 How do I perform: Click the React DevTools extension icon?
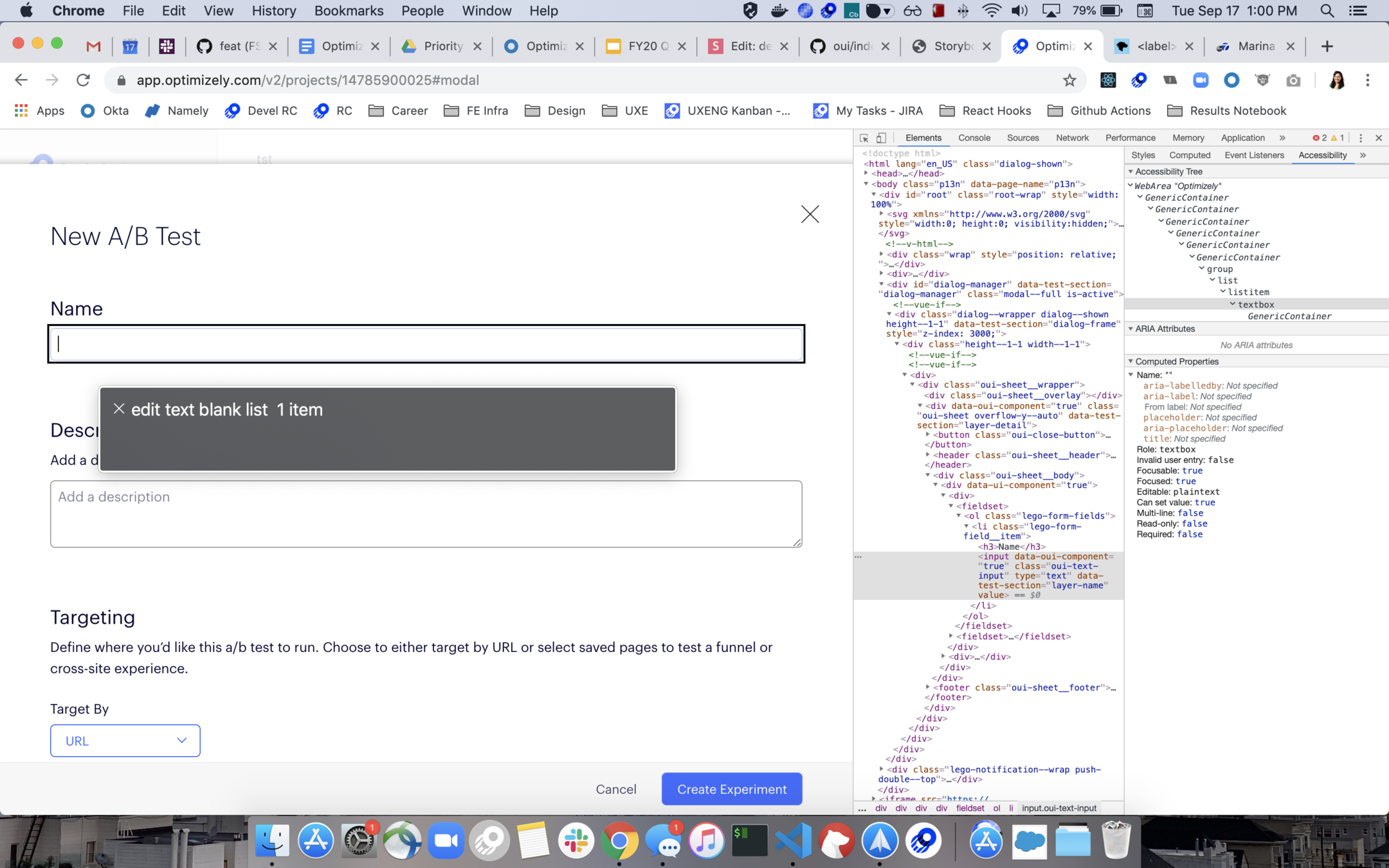pos(1107,80)
